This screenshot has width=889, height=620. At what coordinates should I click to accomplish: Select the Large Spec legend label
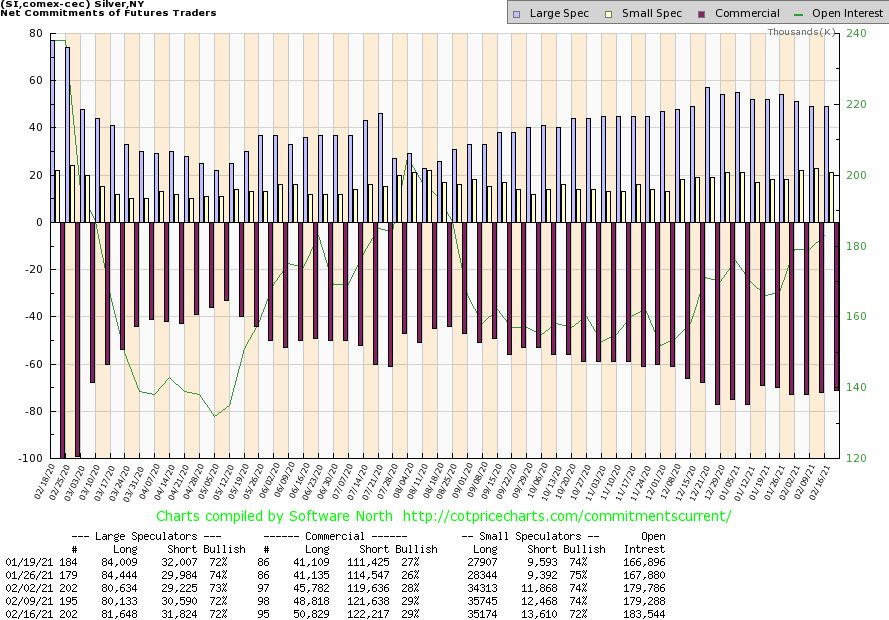pyautogui.click(x=557, y=13)
